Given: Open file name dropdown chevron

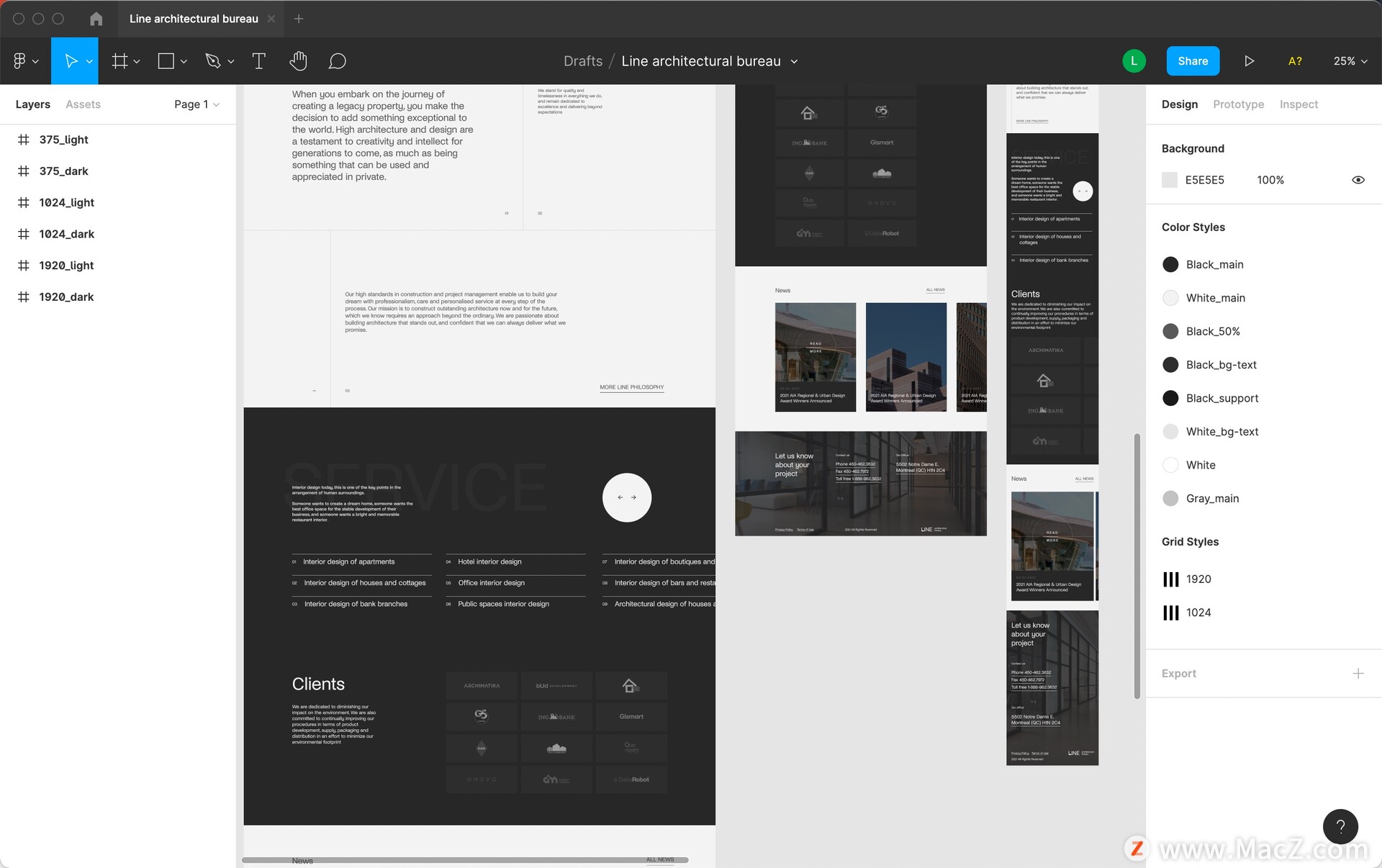Looking at the screenshot, I should click(x=794, y=61).
